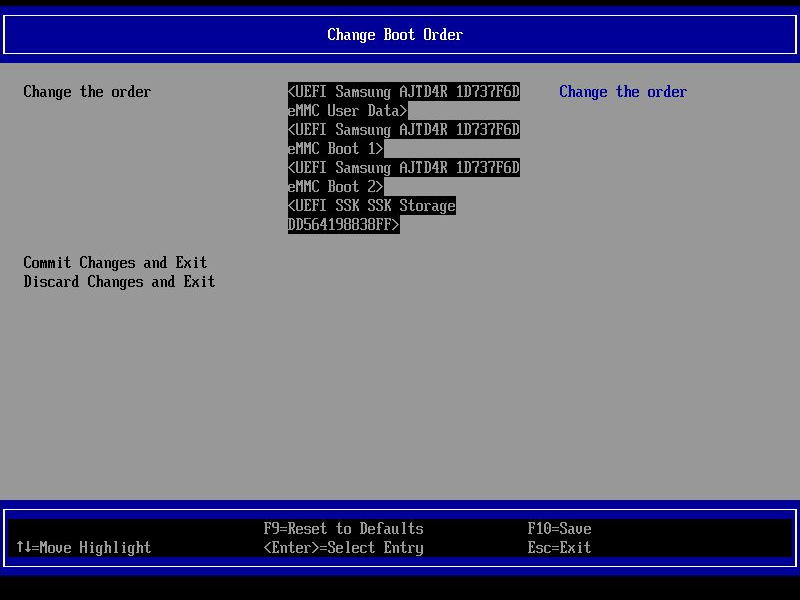The width and height of the screenshot is (800, 600).
Task: Click the Change the order field label
Action: coord(86,91)
